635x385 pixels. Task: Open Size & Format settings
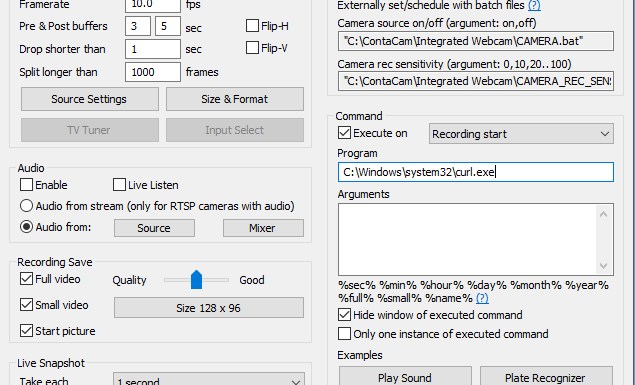[234, 99]
